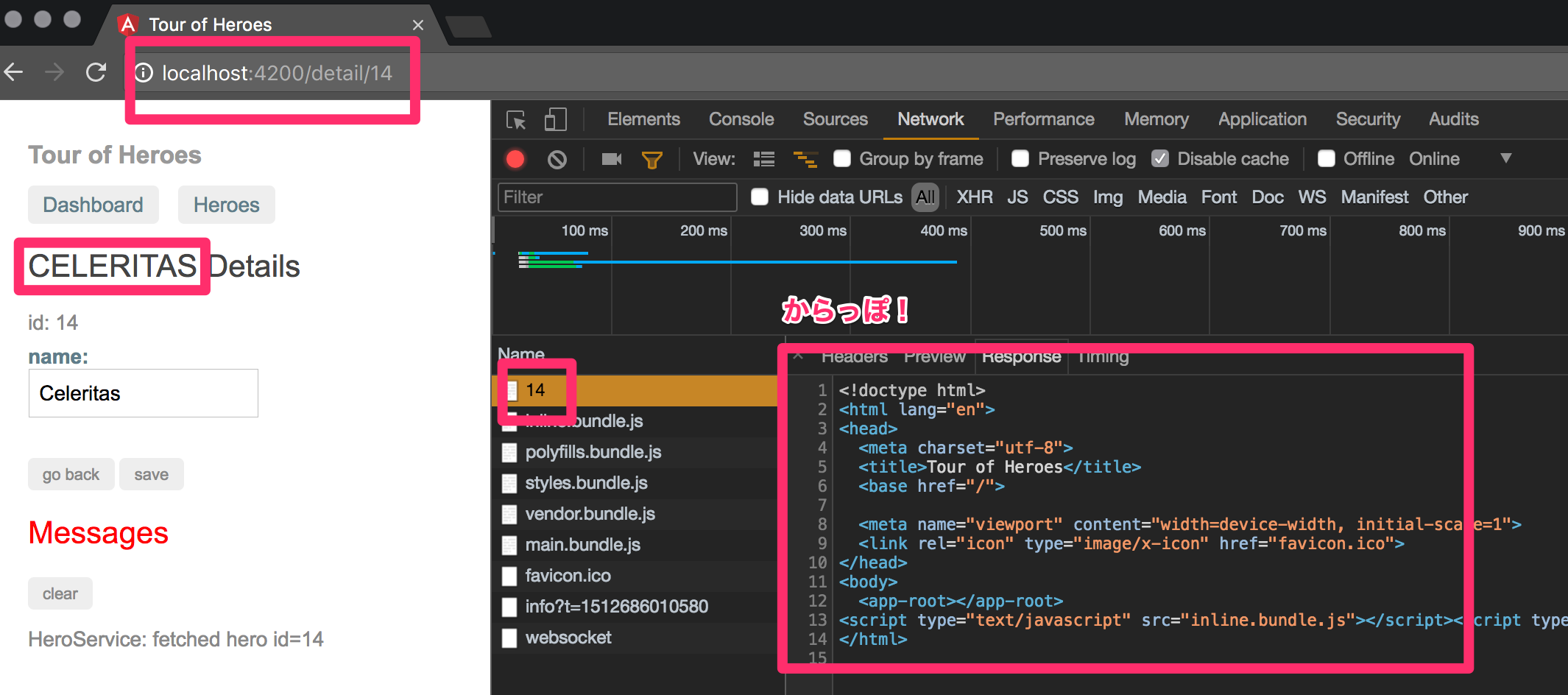The image size is (1568, 695).
Task: Filter requests by WS type
Action: [1312, 197]
